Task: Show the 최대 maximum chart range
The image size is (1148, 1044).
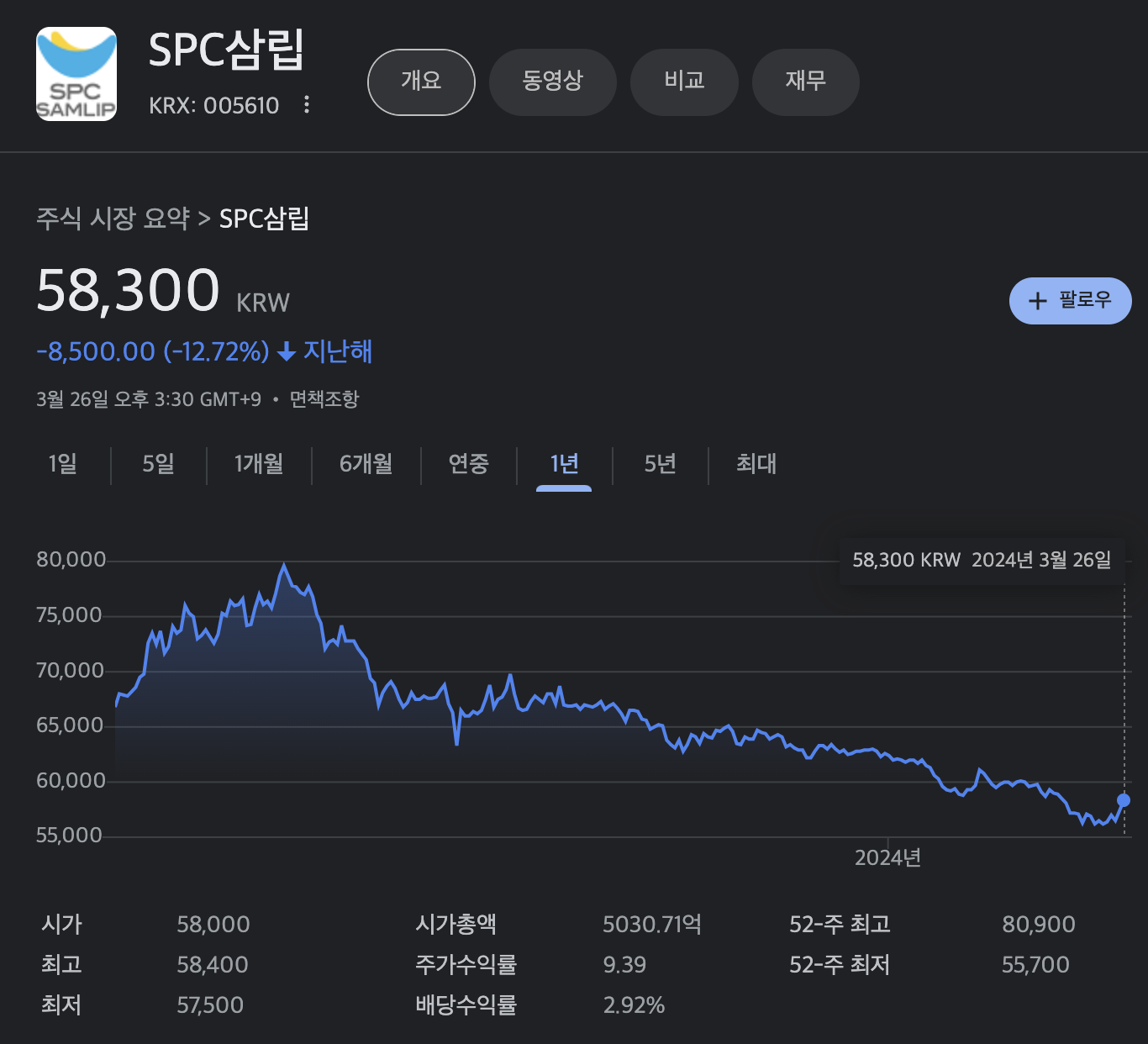Action: 756,464
